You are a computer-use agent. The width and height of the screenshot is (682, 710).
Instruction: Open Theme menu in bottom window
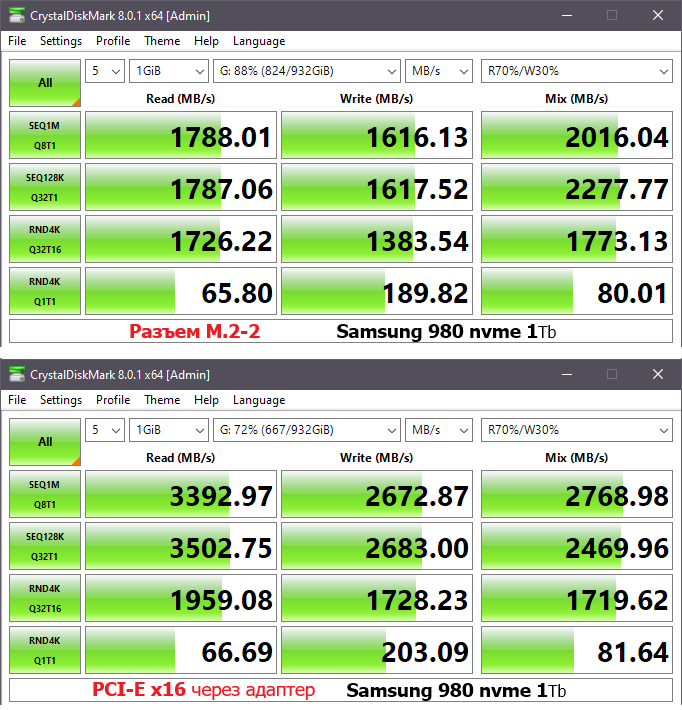click(x=162, y=400)
